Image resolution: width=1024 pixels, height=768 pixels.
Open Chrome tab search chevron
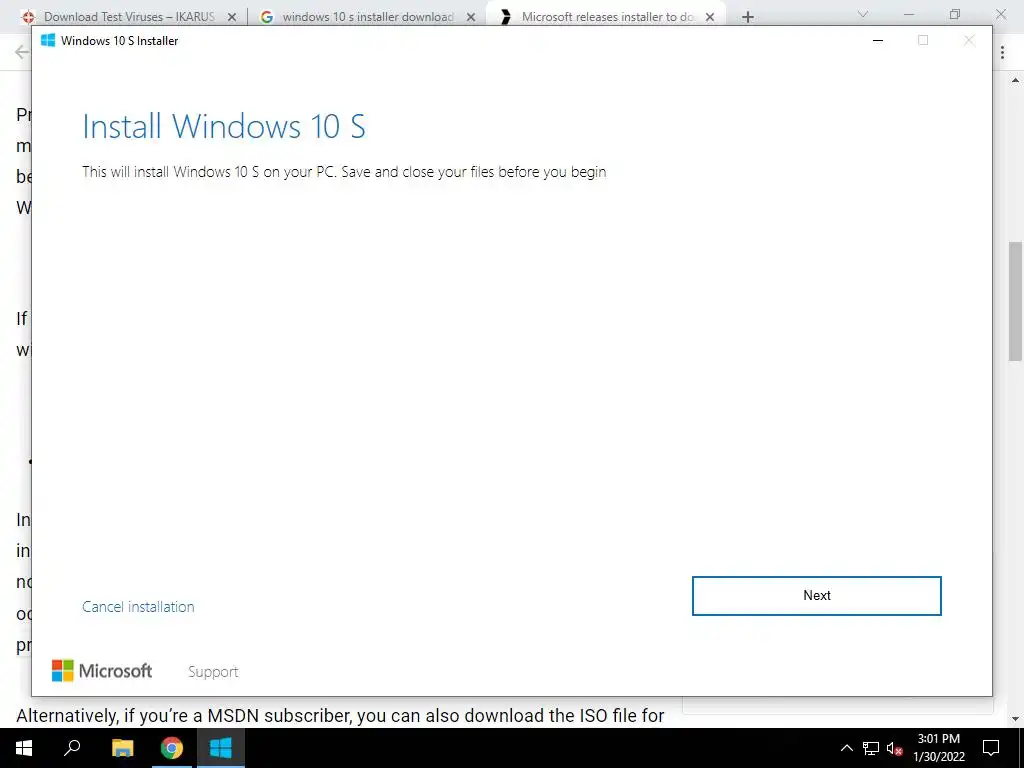[x=863, y=14]
